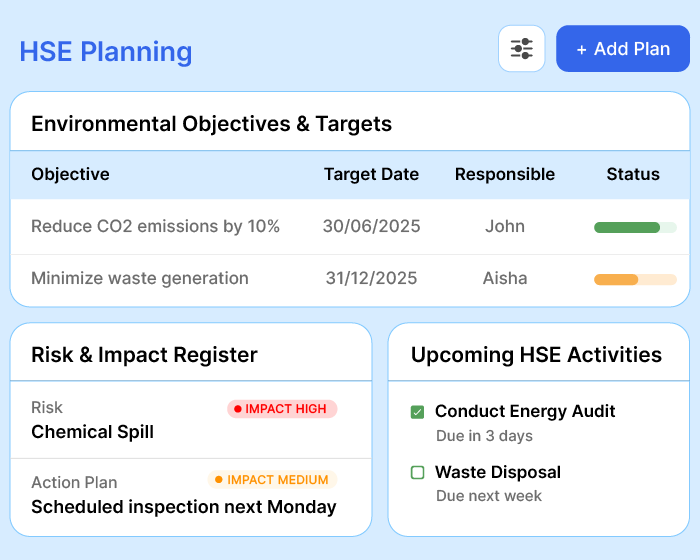Click the Impact High red badge
This screenshot has height=560, width=700.
[282, 408]
